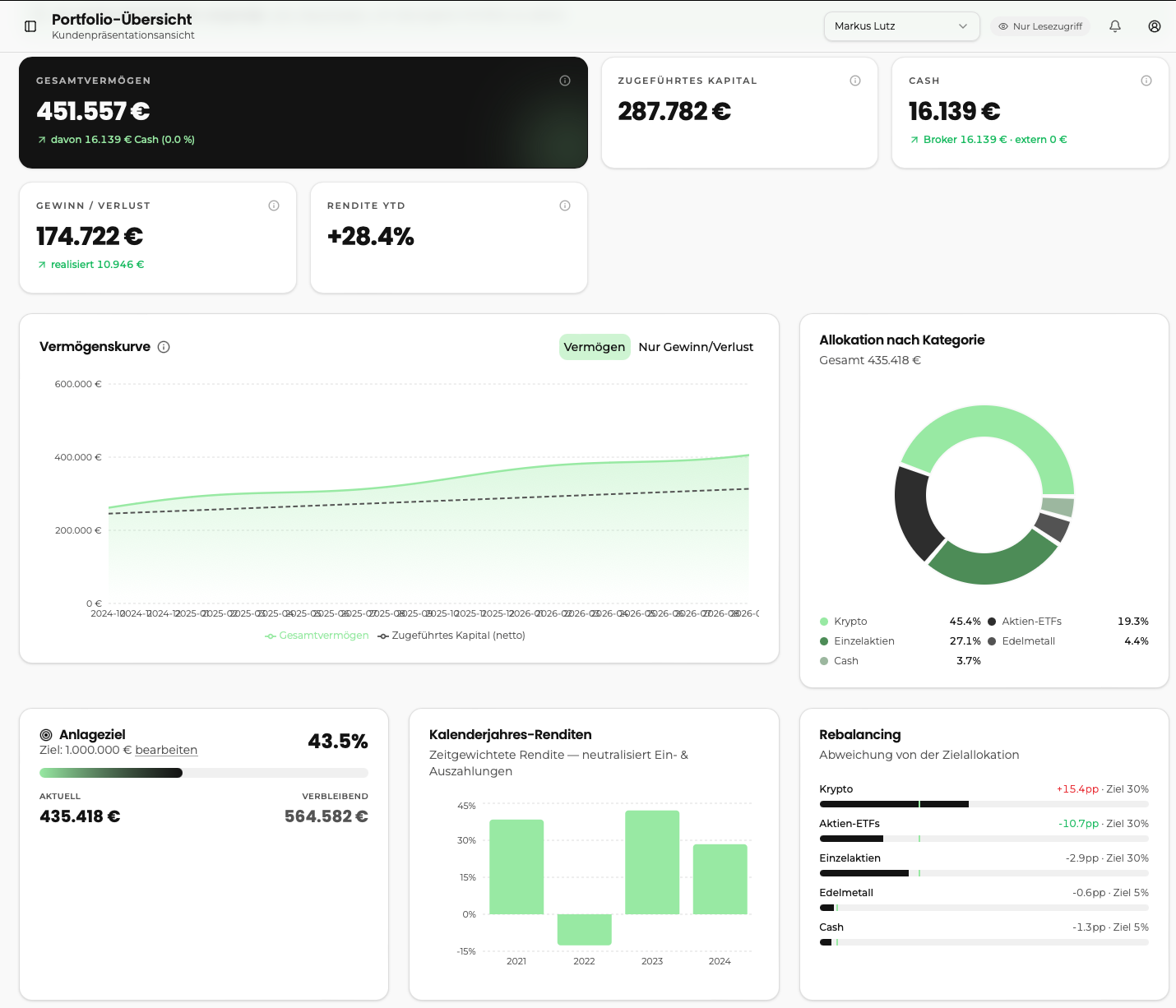This screenshot has height=1008, width=1176.
Task: Click Gesamt 435.418 € allocation total
Action: pyautogui.click(x=870, y=360)
